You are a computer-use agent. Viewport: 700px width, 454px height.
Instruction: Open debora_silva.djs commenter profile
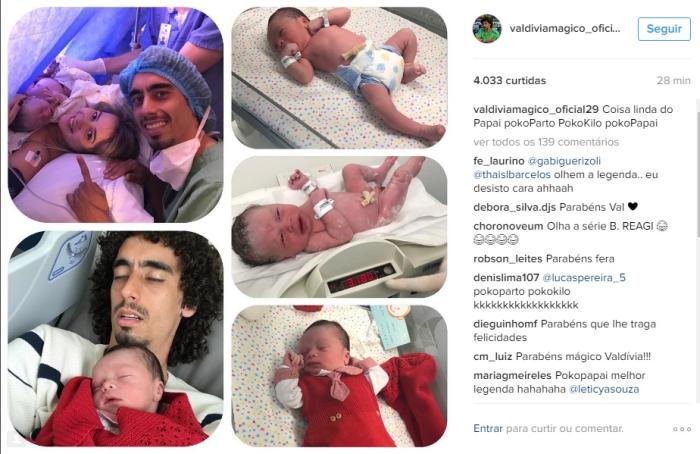point(514,207)
